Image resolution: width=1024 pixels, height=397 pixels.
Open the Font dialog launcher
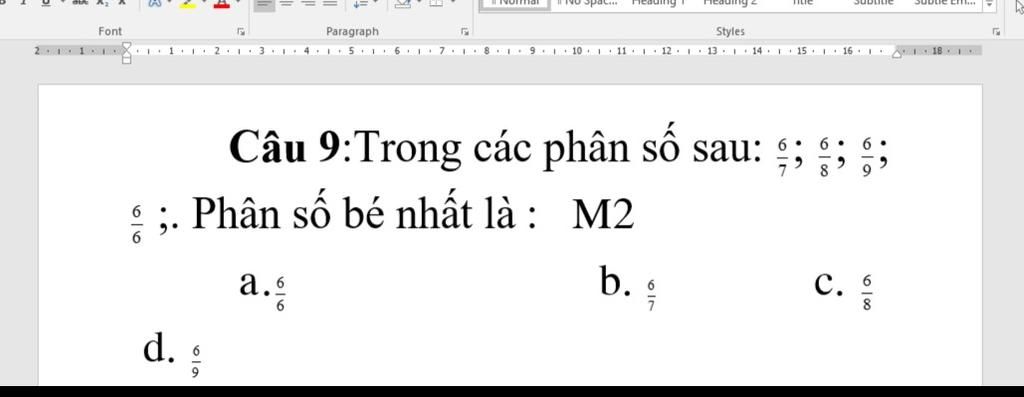tap(241, 31)
